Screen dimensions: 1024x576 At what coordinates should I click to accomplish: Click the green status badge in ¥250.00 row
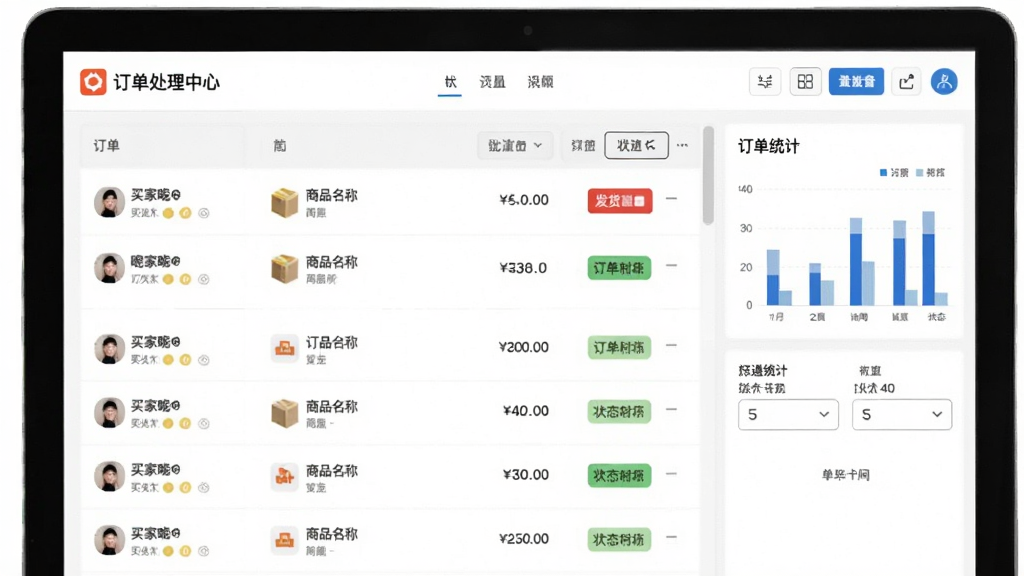click(619, 540)
